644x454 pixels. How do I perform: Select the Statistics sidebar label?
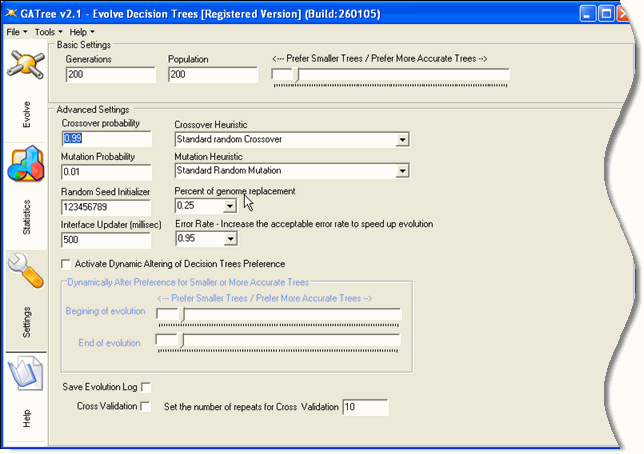pyautogui.click(x=26, y=217)
